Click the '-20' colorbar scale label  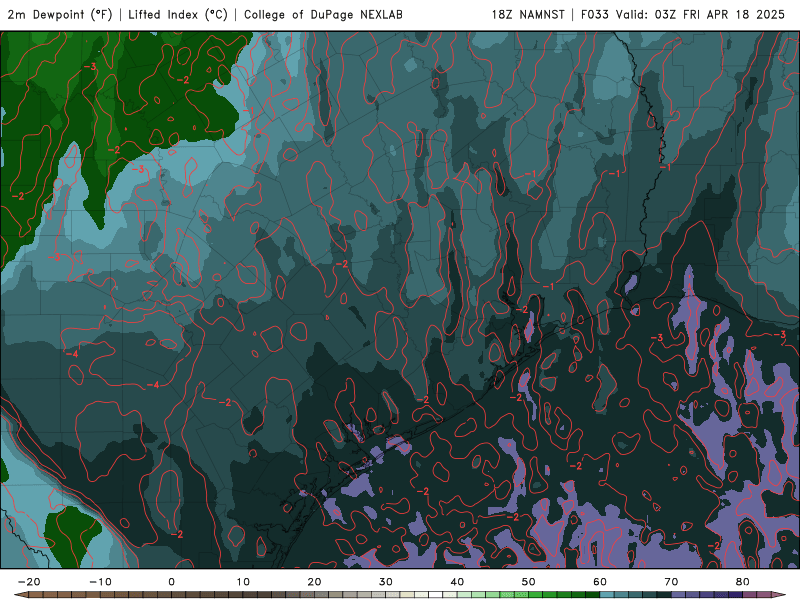pos(29,582)
